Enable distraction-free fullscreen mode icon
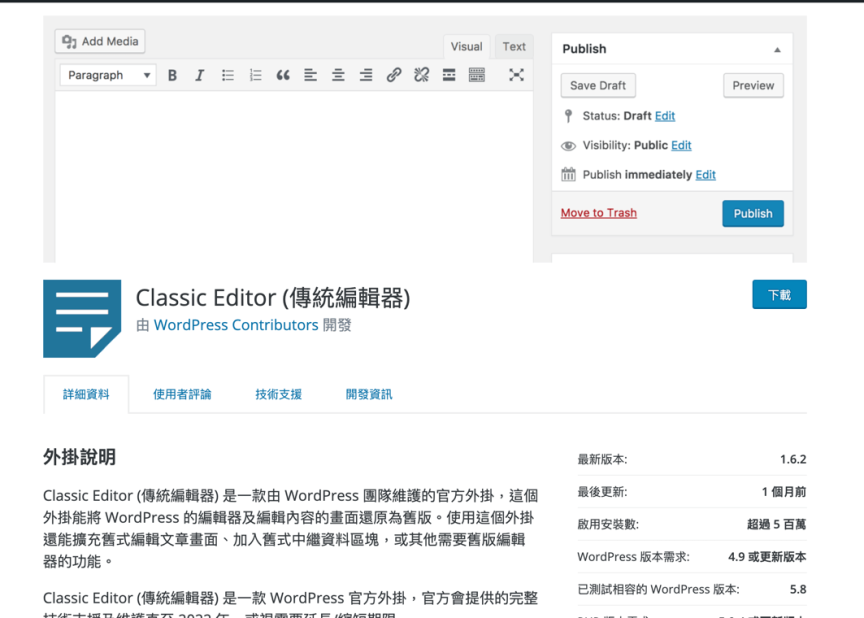 516,75
